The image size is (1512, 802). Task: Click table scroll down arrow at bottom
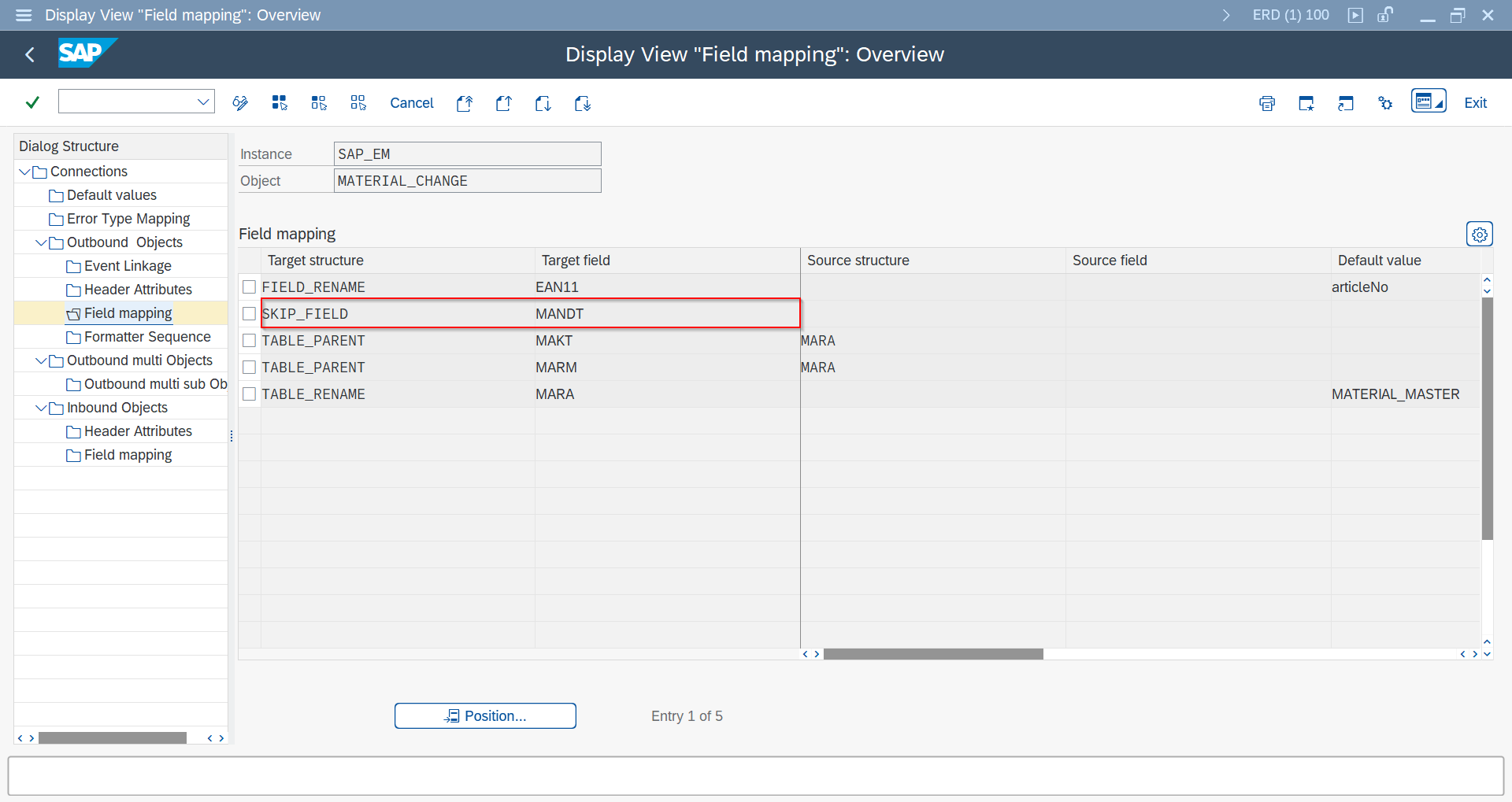1487,654
